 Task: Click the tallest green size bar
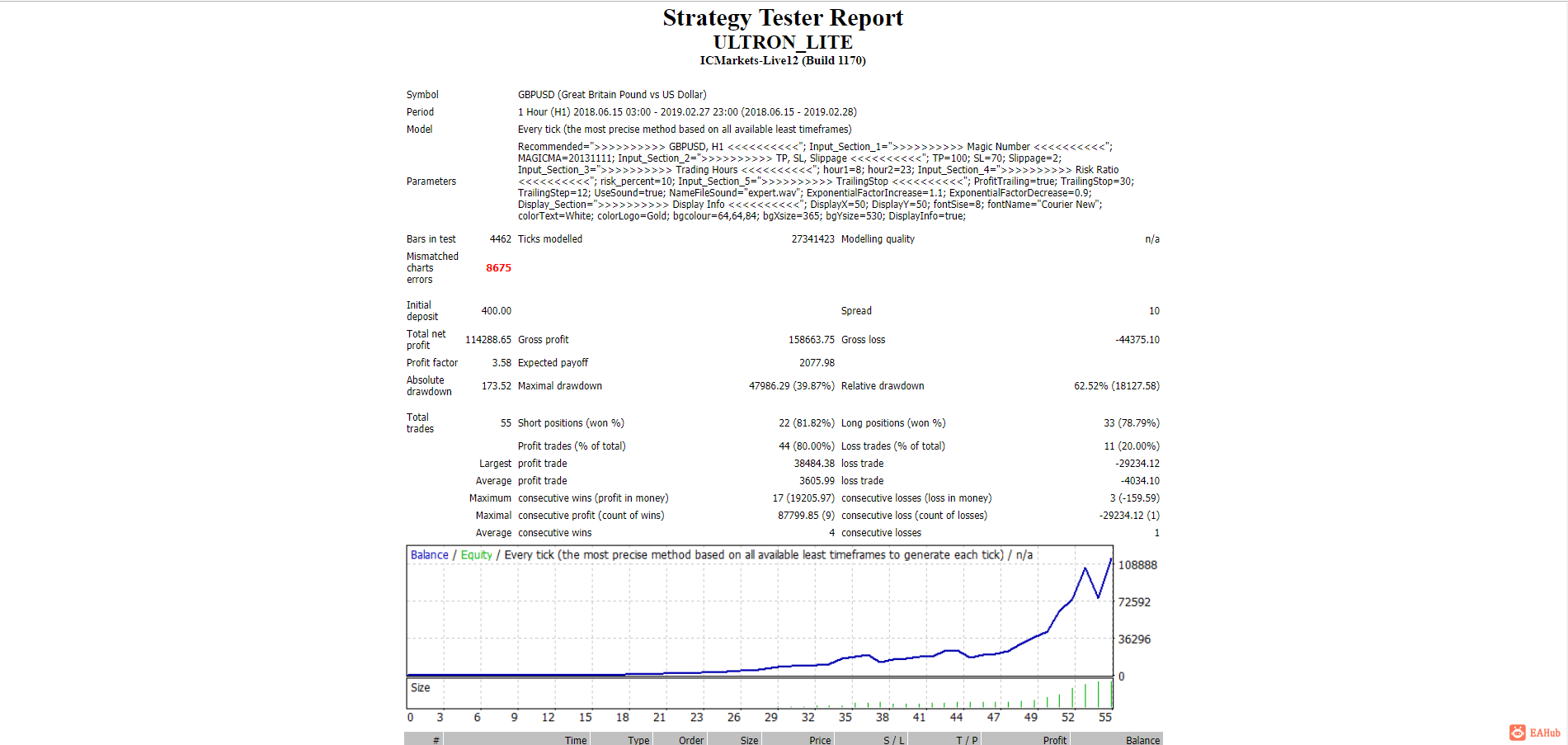pos(1111,695)
